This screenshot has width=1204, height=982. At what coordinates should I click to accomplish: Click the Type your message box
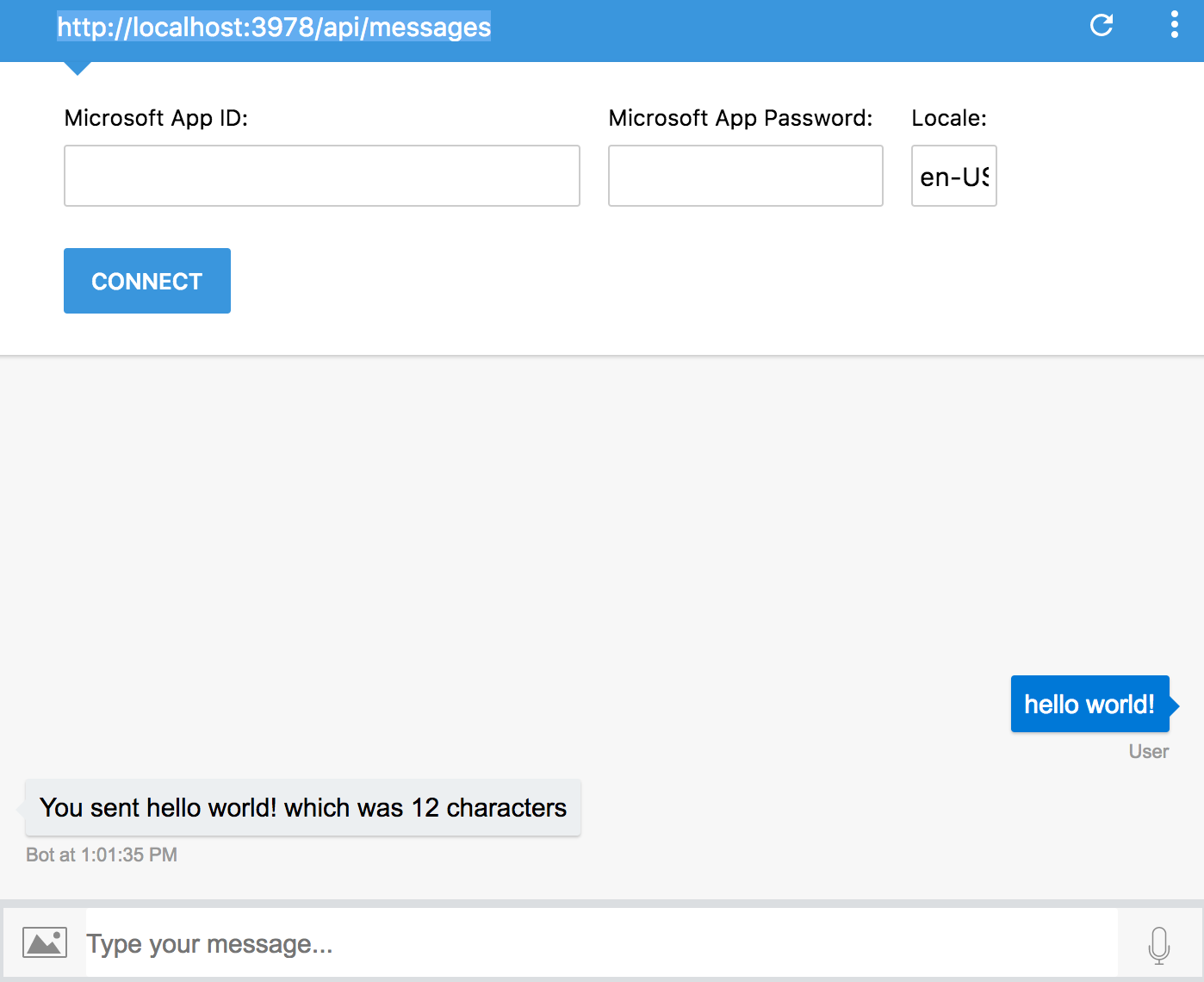601,943
